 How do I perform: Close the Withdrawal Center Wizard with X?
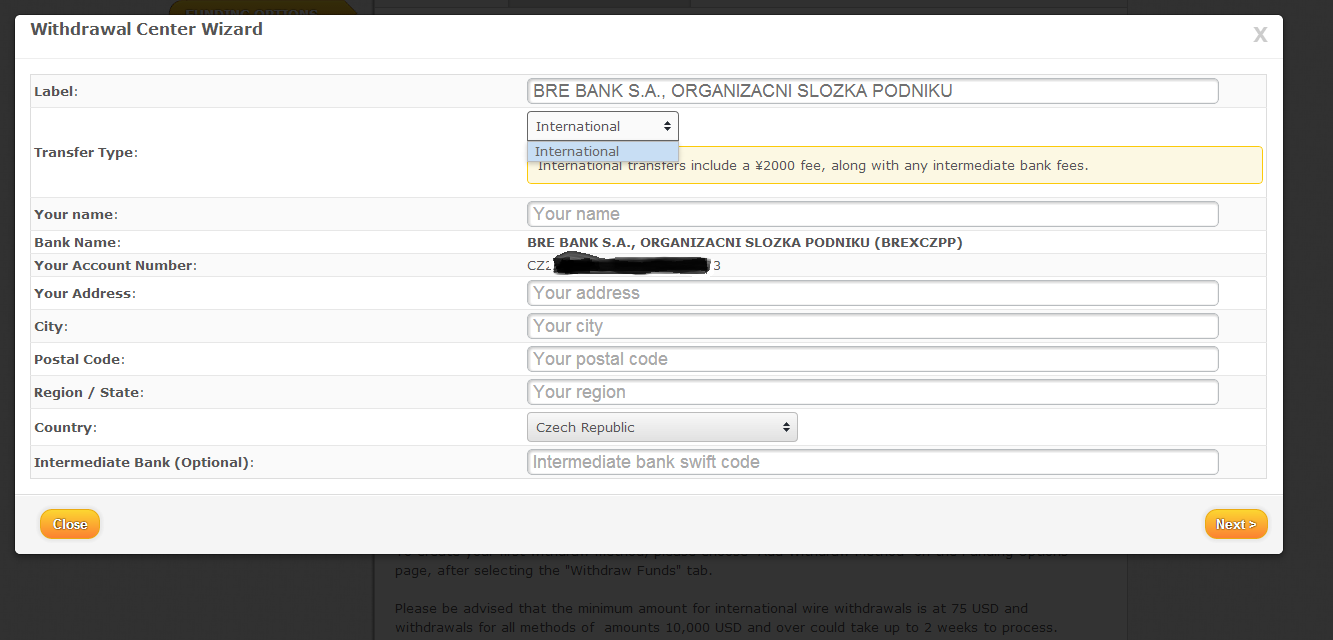pyautogui.click(x=1260, y=35)
